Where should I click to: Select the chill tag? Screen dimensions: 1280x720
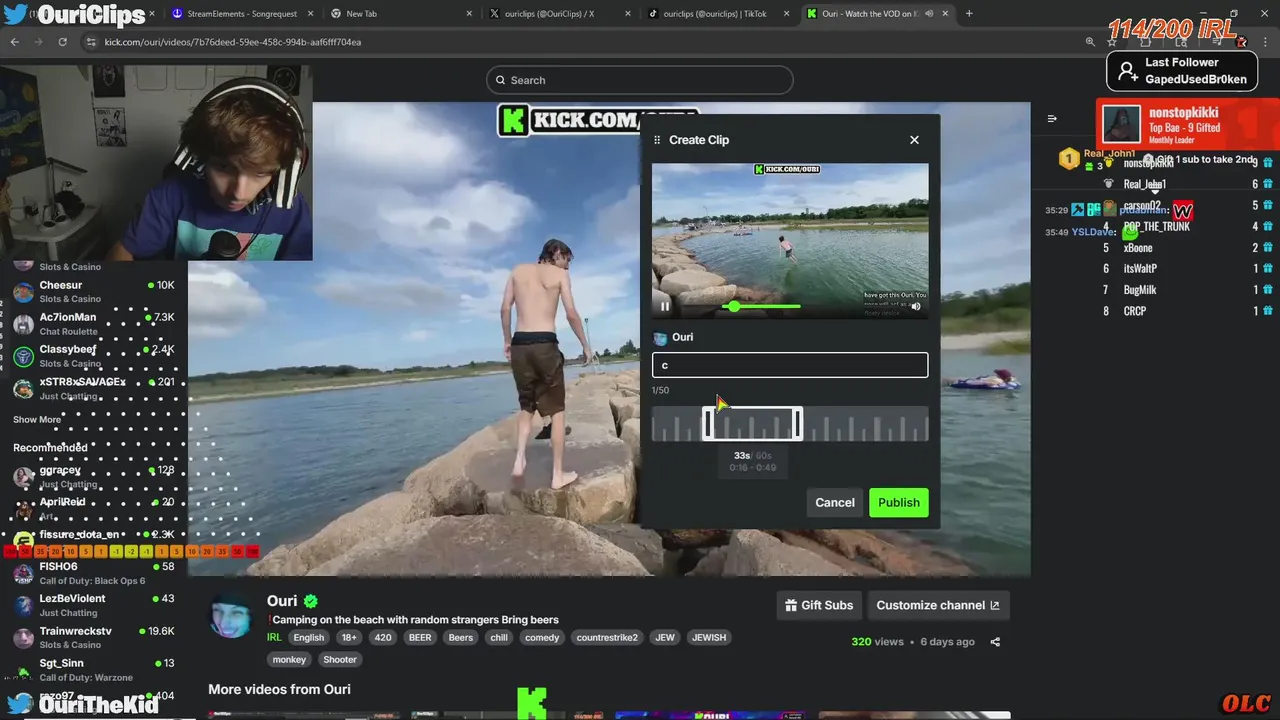(x=499, y=638)
